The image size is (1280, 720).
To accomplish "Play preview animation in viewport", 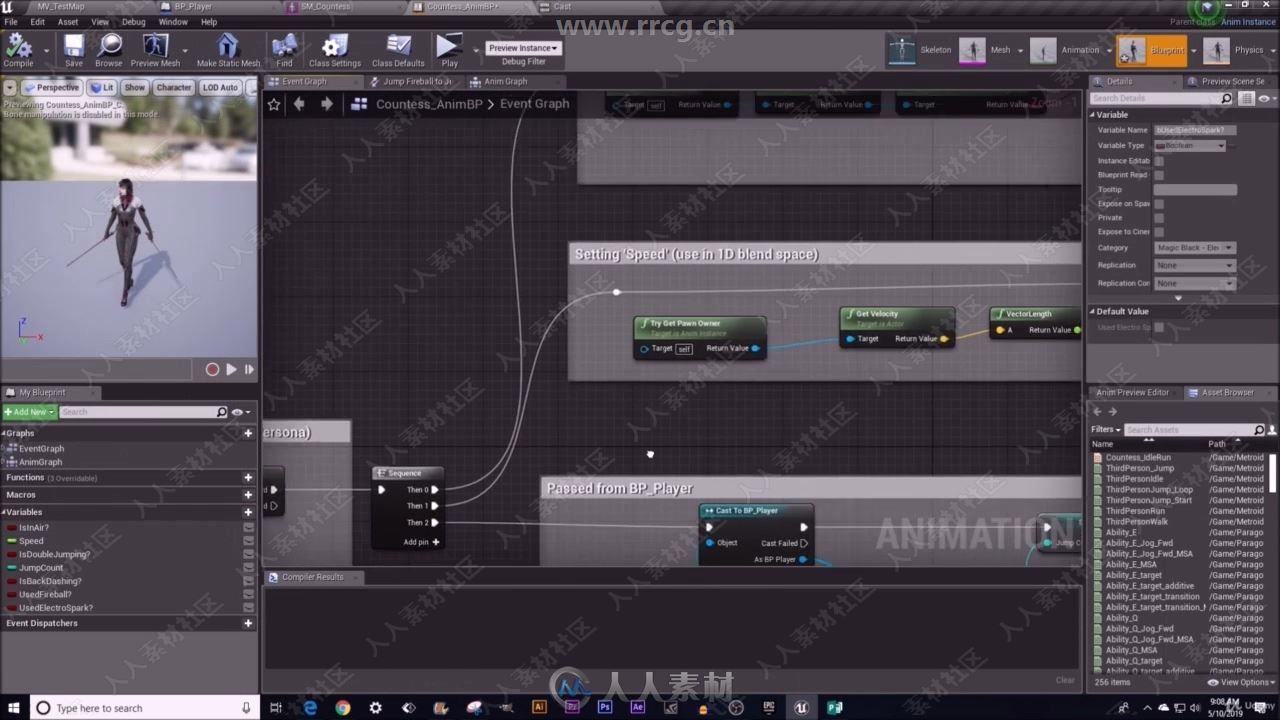I will (x=231, y=369).
